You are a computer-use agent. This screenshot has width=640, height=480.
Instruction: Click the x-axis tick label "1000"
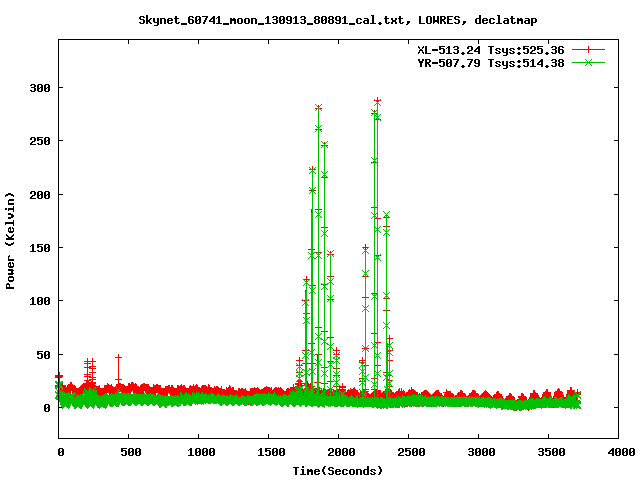(x=201, y=452)
